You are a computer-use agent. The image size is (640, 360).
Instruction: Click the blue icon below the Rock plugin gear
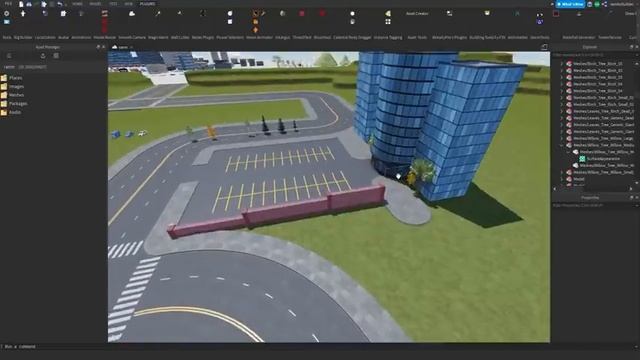pyautogui.click(x=7, y=22)
